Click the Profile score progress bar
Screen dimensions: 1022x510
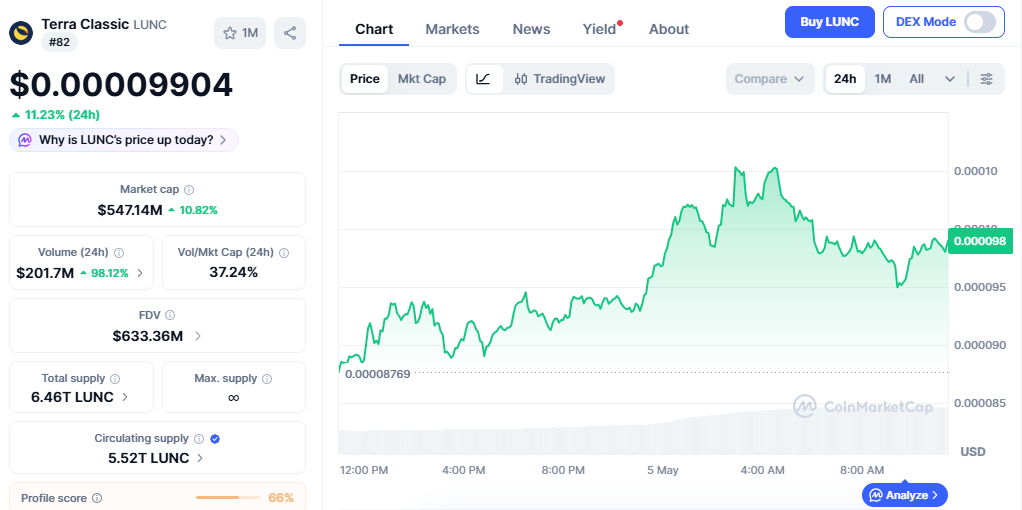coord(226,498)
